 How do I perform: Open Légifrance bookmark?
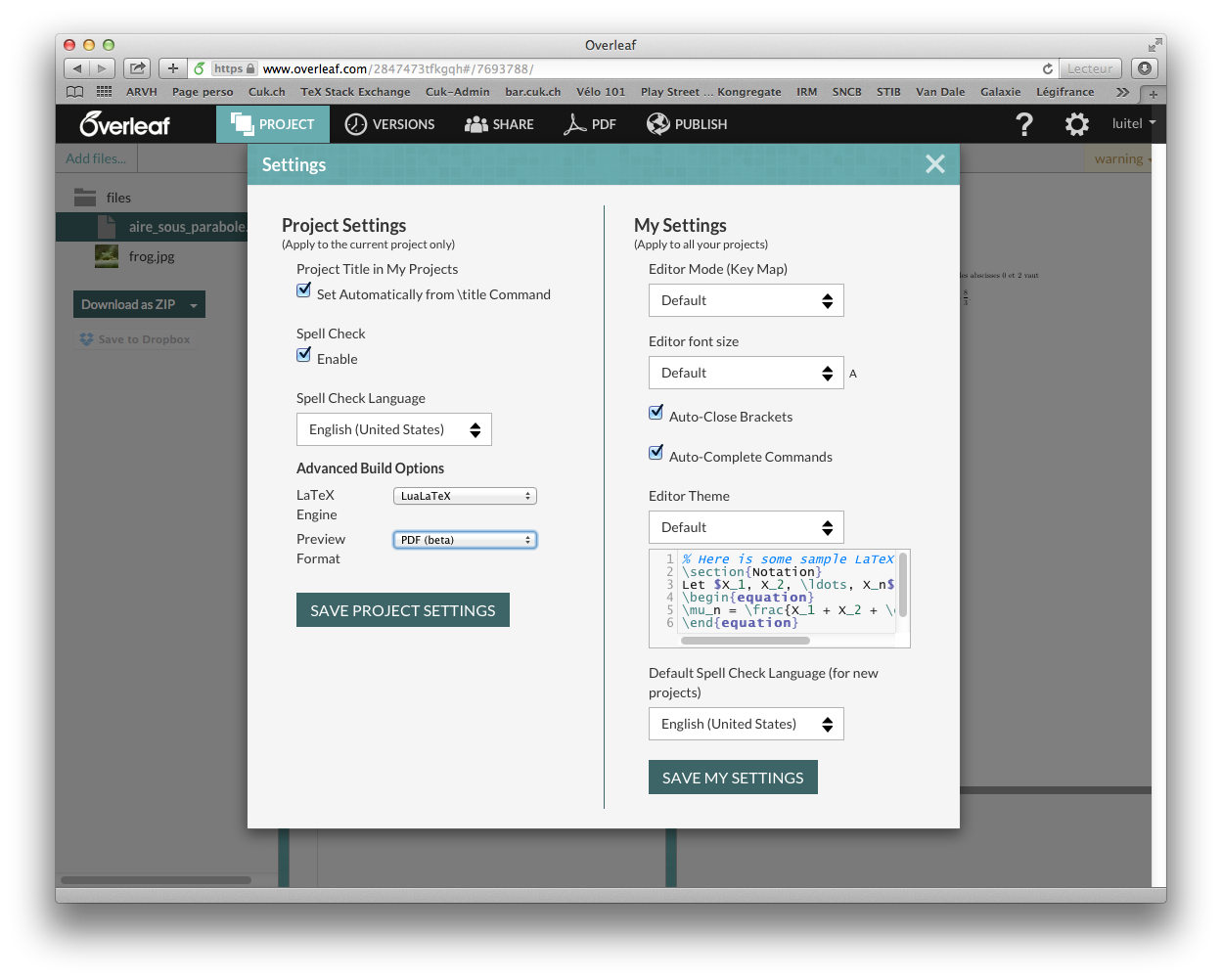coord(1065,92)
